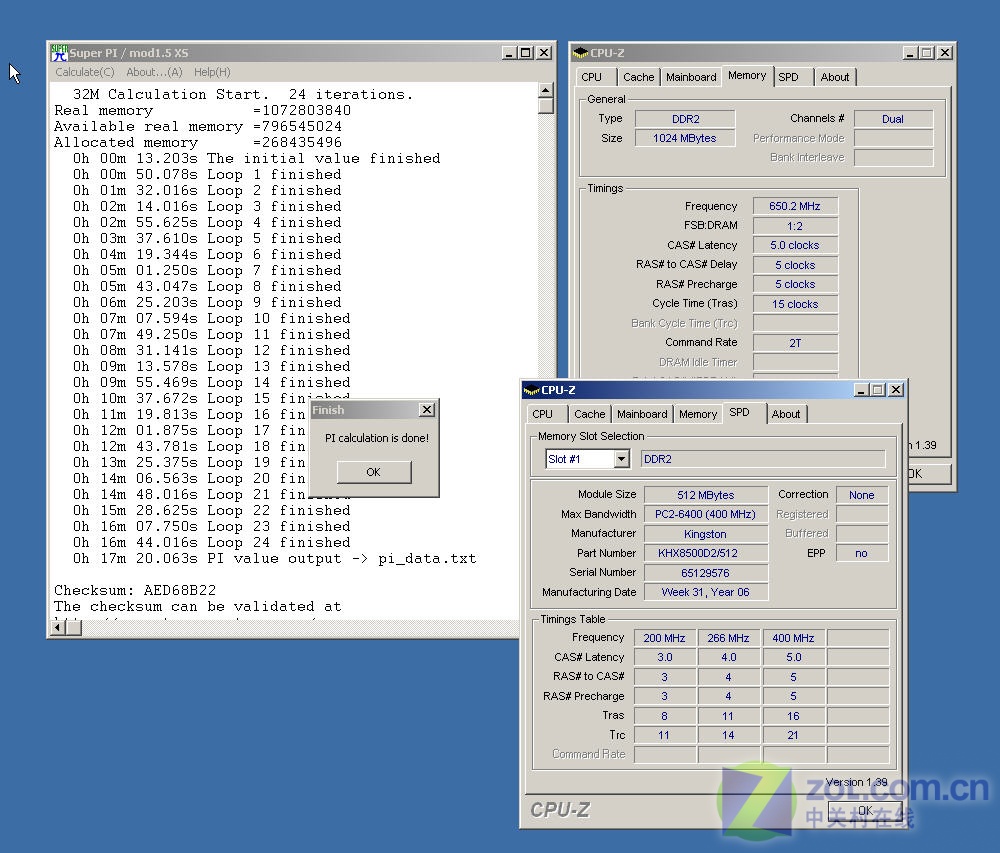
Task: Open the Memory tab in front CPU-Z window
Action: point(698,414)
